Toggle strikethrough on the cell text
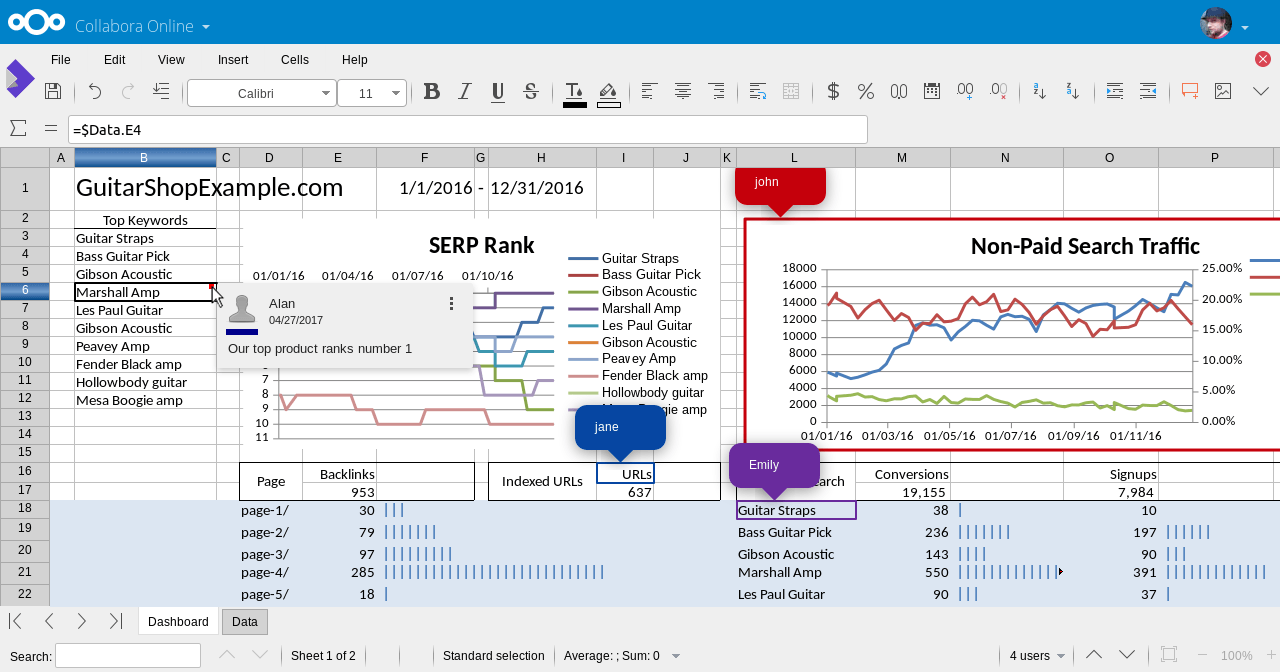The height and width of the screenshot is (672, 1280). click(x=531, y=91)
